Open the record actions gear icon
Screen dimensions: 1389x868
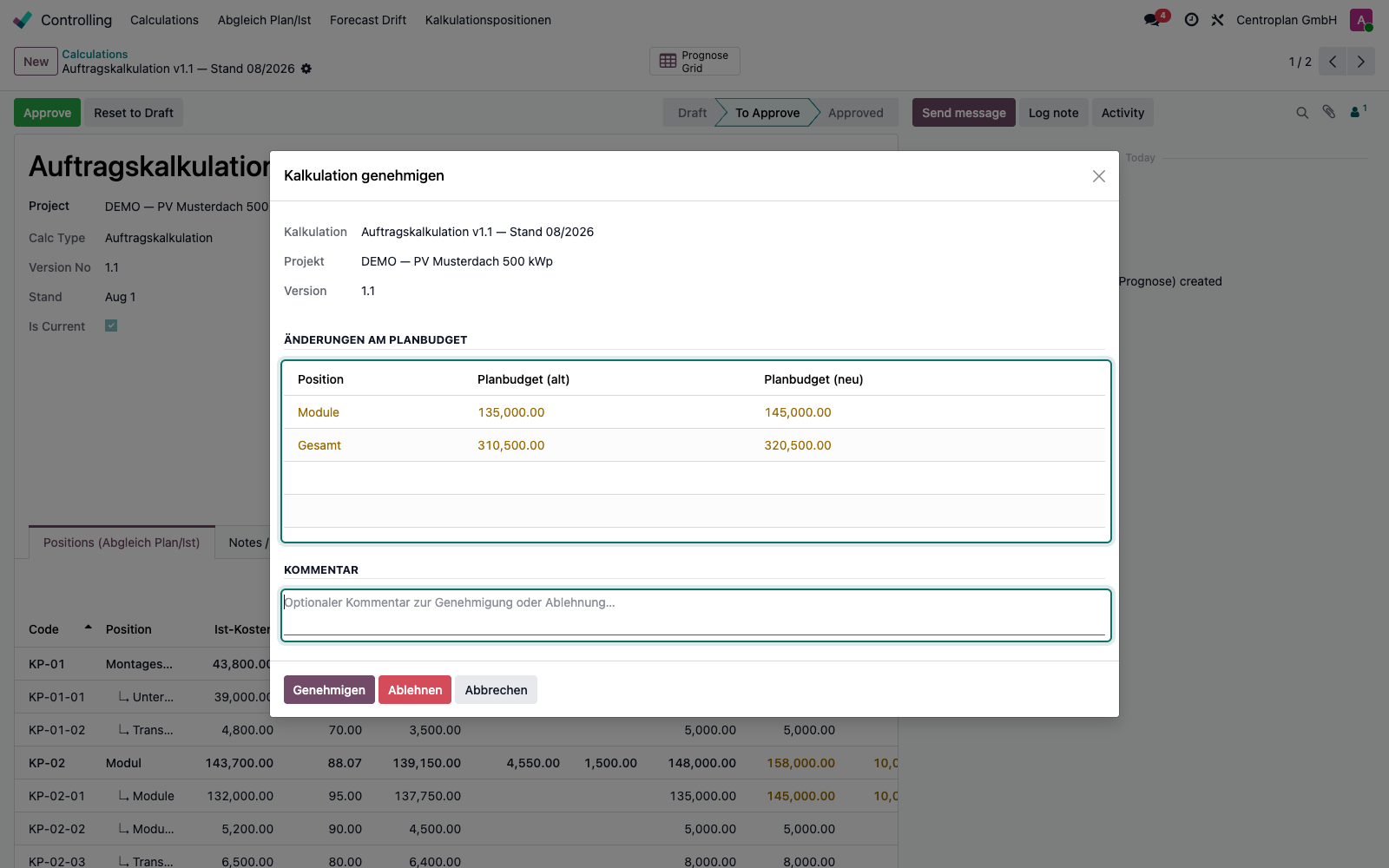point(306,69)
